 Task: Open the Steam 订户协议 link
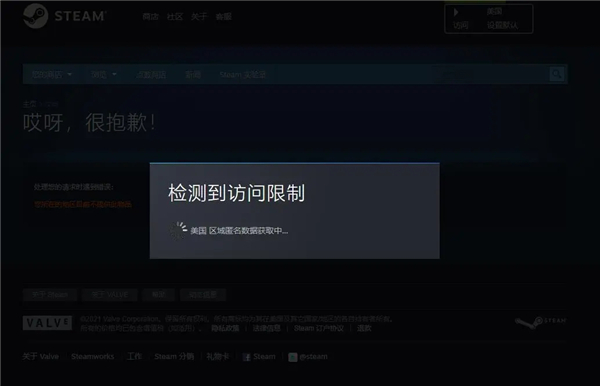[x=319, y=328]
